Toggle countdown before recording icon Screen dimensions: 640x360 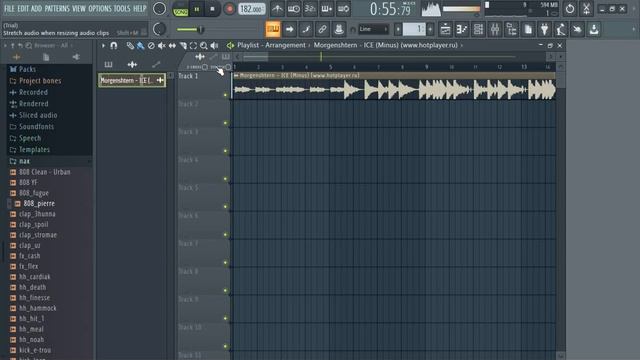click(310, 9)
